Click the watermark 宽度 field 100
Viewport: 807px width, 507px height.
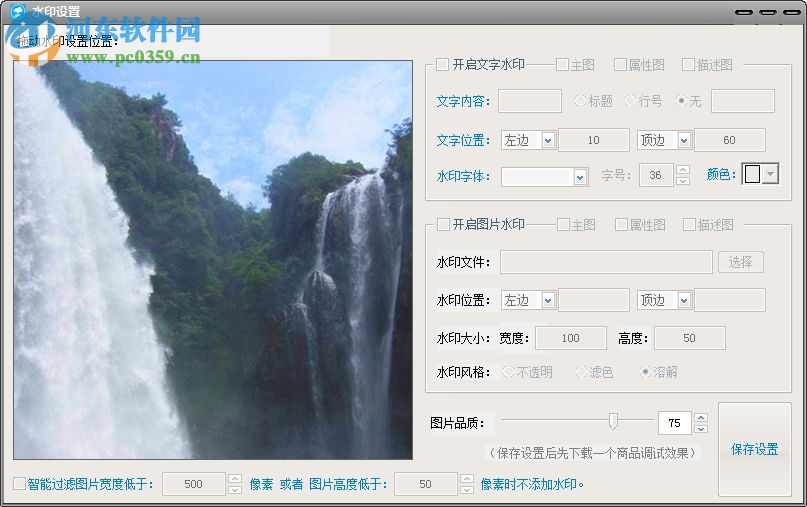pos(571,338)
